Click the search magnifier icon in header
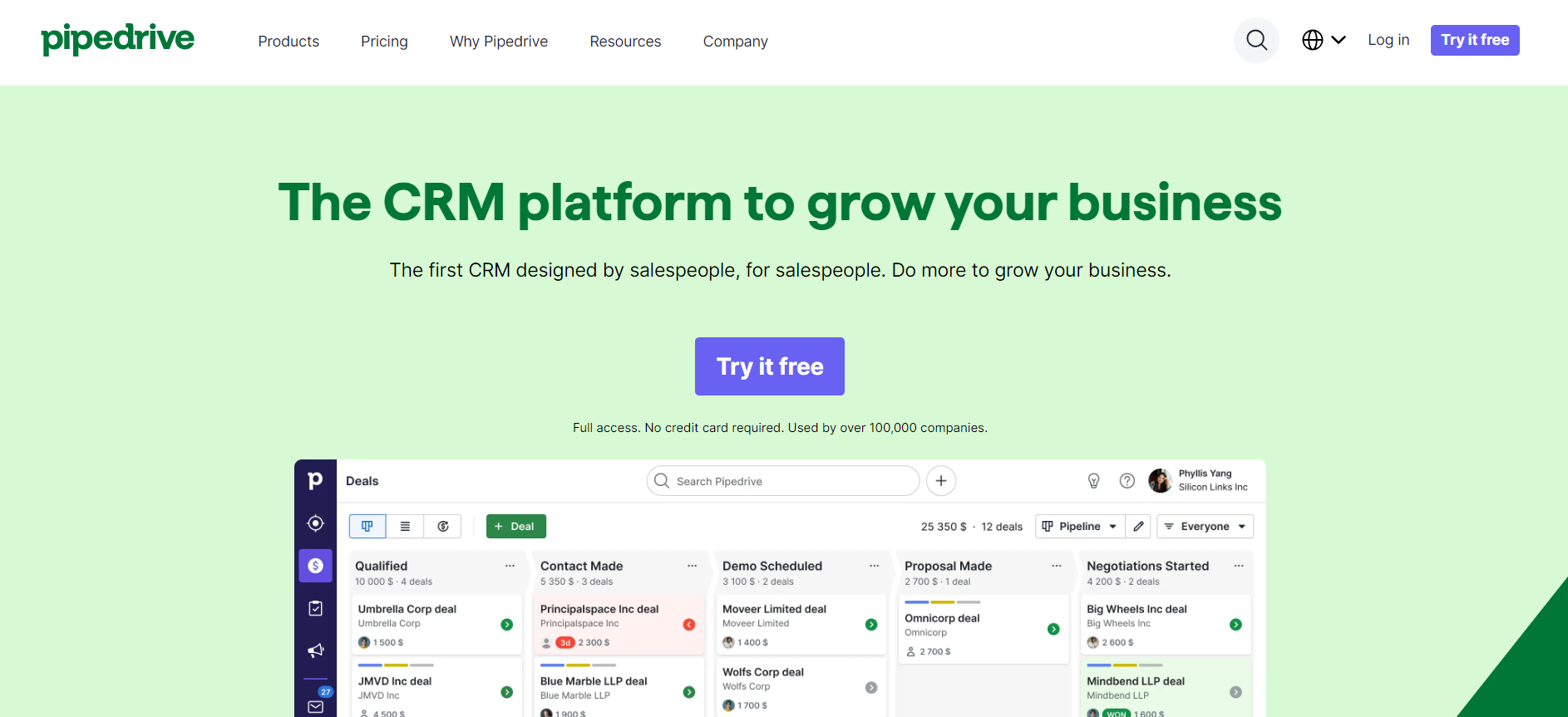This screenshot has height=717, width=1568. (x=1256, y=40)
